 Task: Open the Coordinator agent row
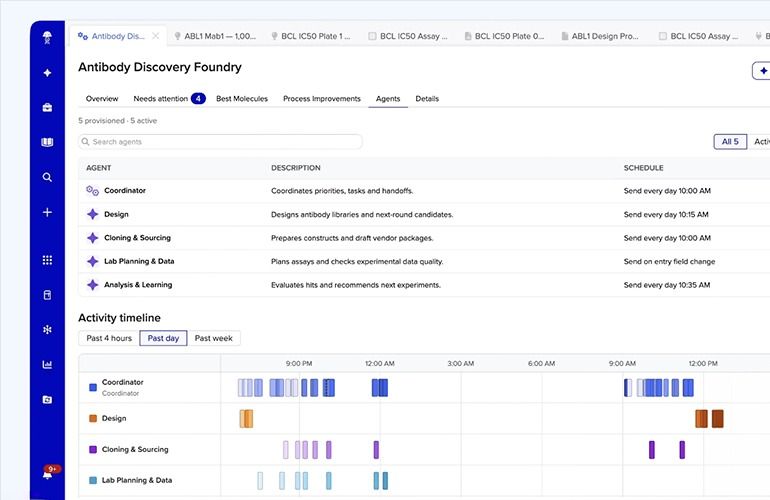[x=424, y=191]
